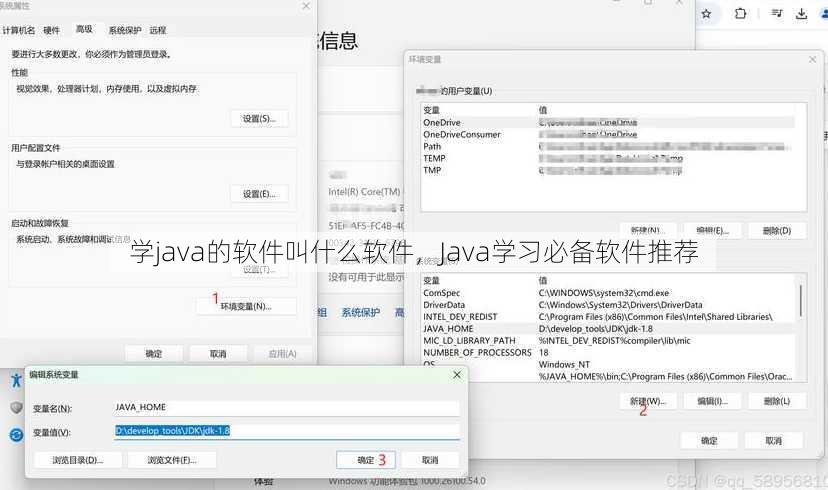Close the Environment Variables window
This screenshot has height=490, width=828.
[x=812, y=60]
